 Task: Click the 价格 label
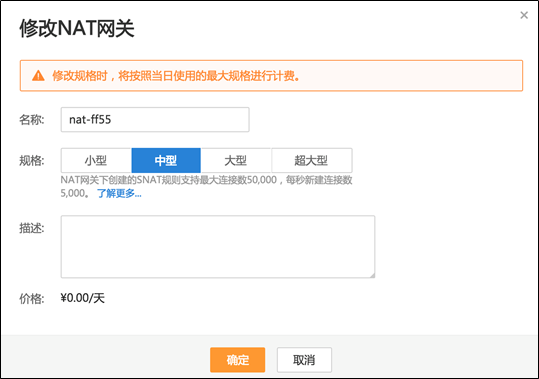(32, 299)
